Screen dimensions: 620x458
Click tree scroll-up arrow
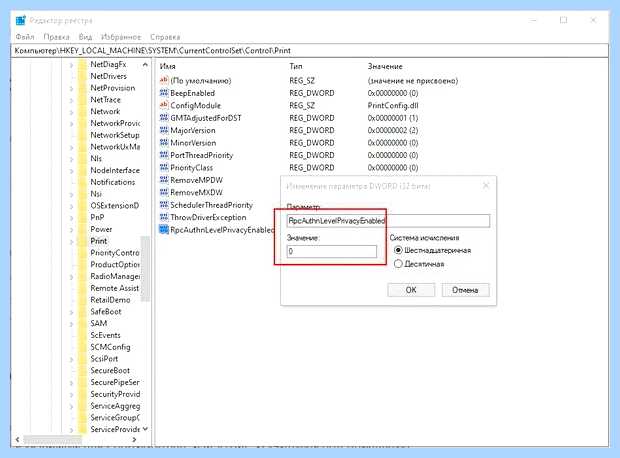[145, 64]
